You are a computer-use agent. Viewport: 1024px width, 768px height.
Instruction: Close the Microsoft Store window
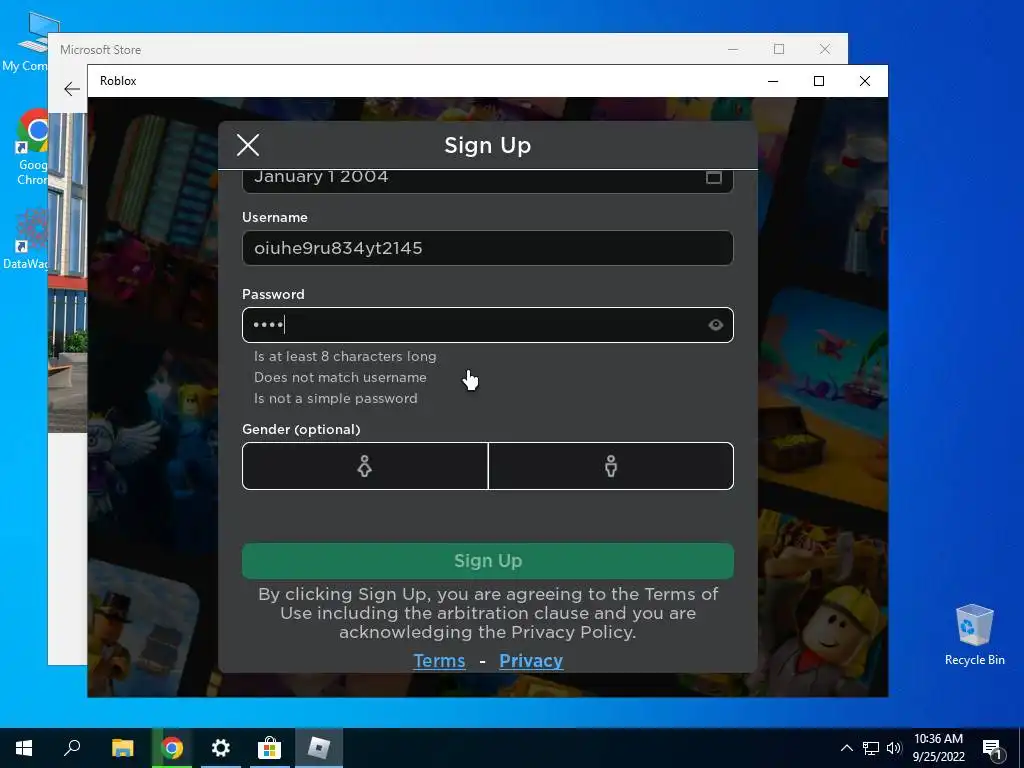[x=825, y=49]
